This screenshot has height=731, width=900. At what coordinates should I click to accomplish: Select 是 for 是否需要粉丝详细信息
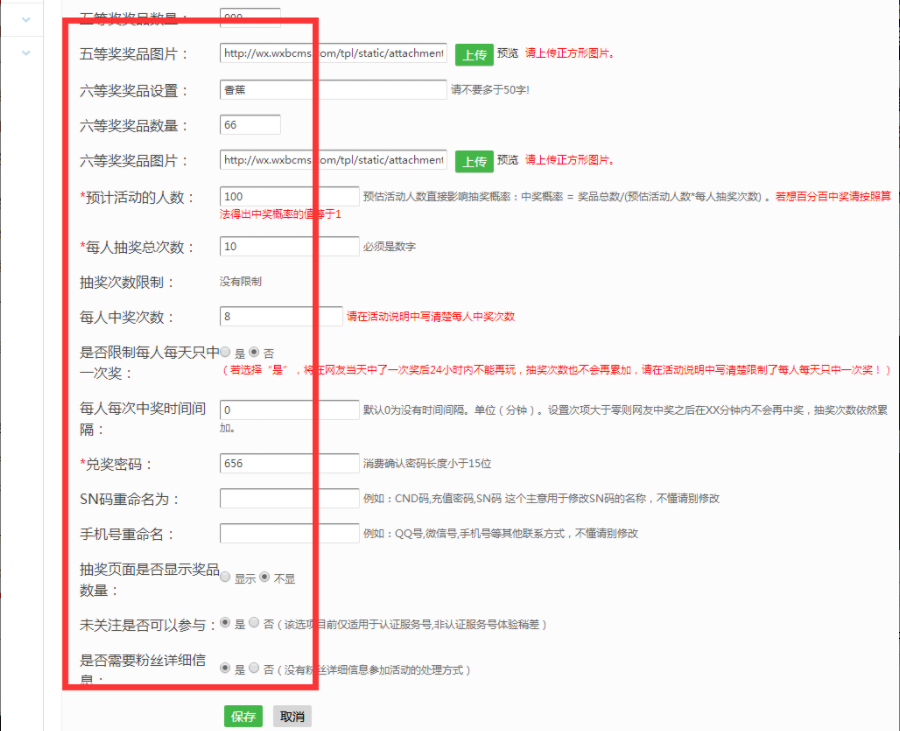pos(226,667)
